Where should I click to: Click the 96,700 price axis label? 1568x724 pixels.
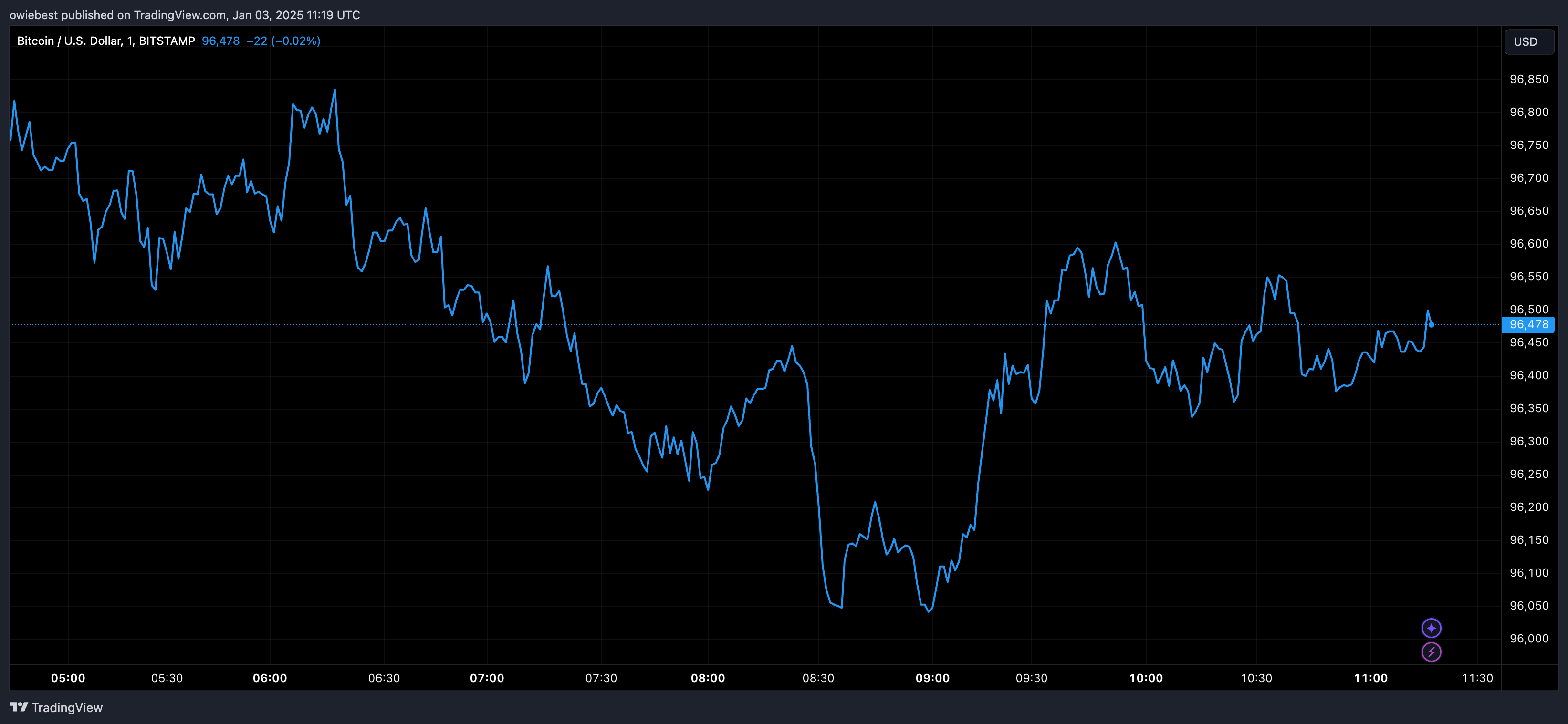(x=1529, y=177)
